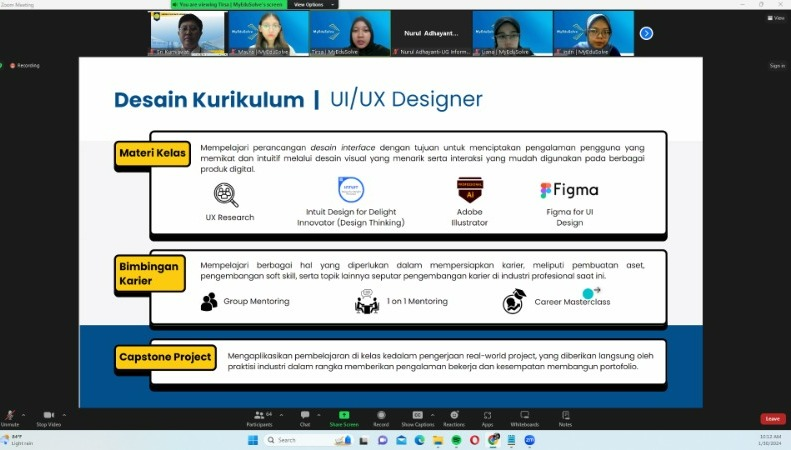Image resolution: width=791 pixels, height=450 pixels.
Task: Click the Recording indicator
Action: [25, 66]
